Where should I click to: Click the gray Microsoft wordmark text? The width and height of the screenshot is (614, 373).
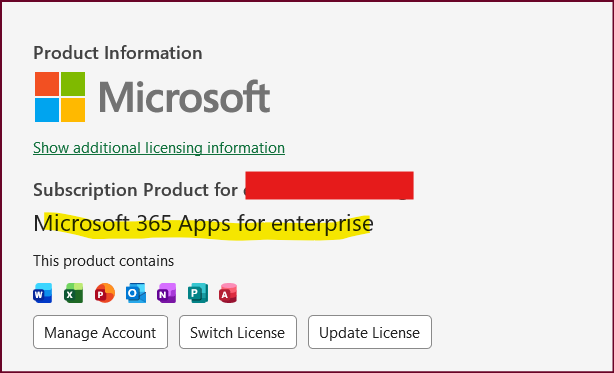pyautogui.click(x=184, y=97)
